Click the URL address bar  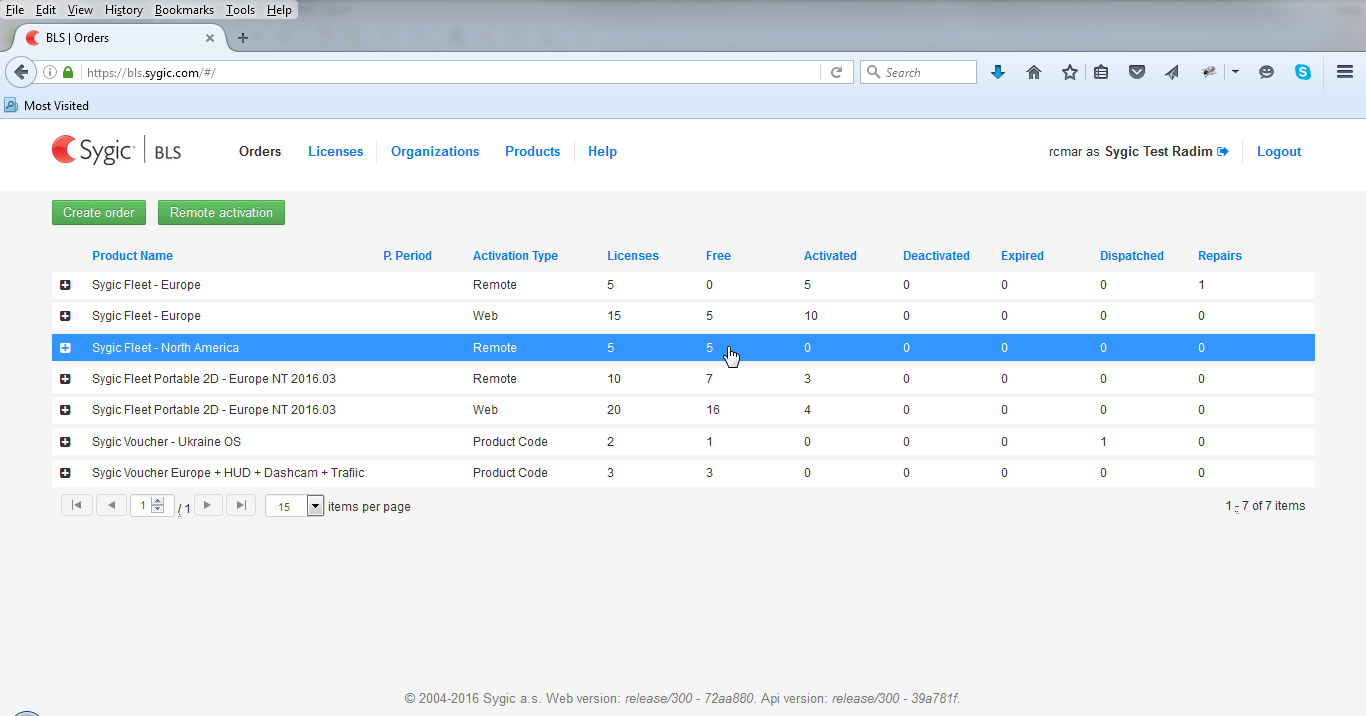[x=450, y=72]
